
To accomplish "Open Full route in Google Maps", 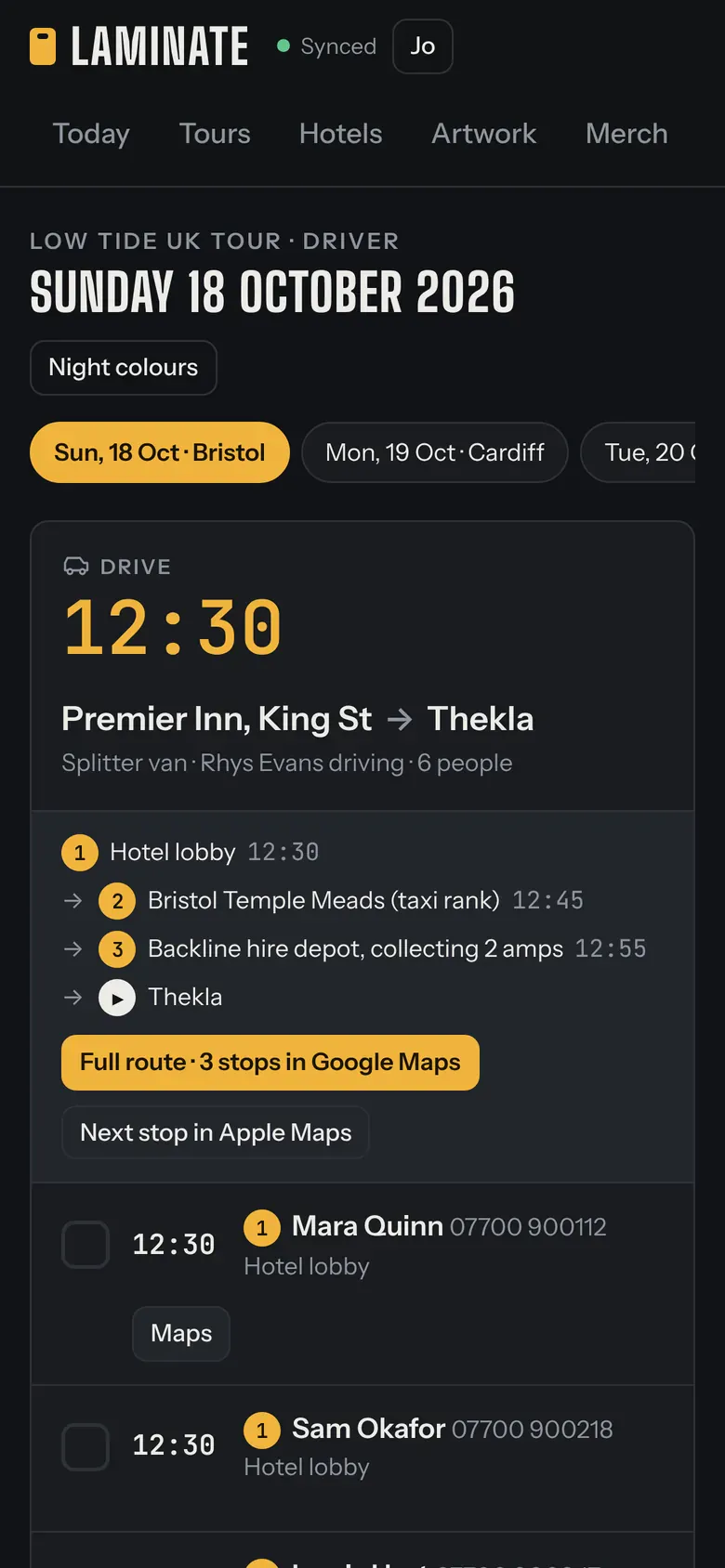I will tap(270, 1063).
